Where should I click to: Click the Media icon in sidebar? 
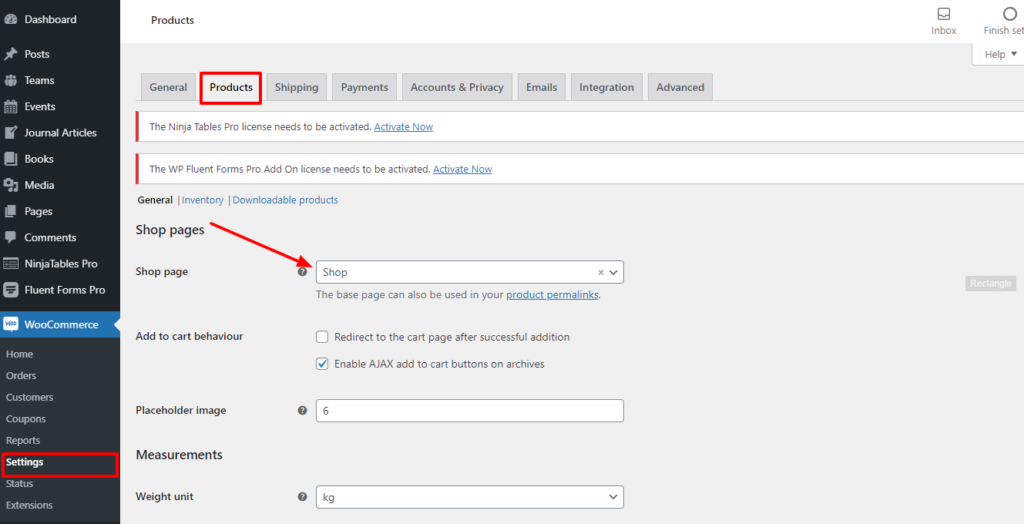point(11,185)
